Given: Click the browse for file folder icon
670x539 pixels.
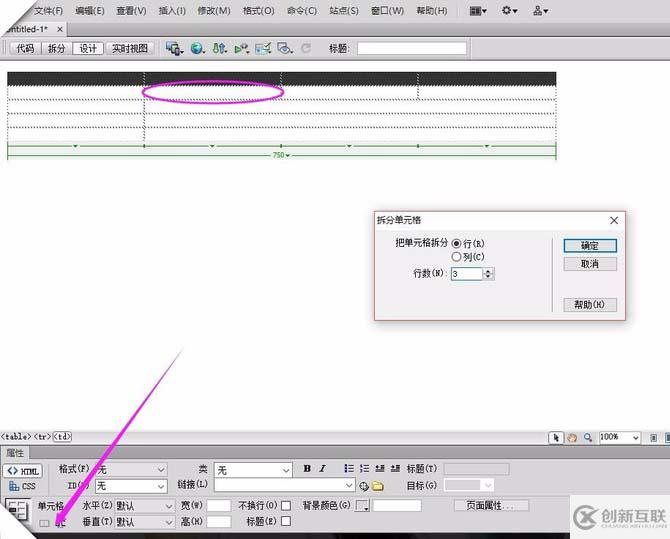Looking at the screenshot, I should (x=378, y=486).
